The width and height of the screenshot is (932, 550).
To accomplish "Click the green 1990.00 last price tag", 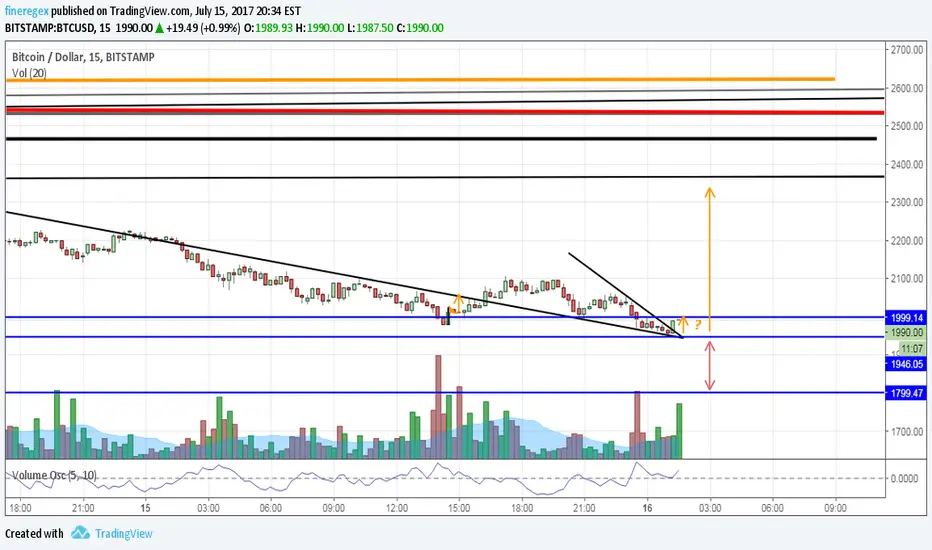I will (x=906, y=333).
